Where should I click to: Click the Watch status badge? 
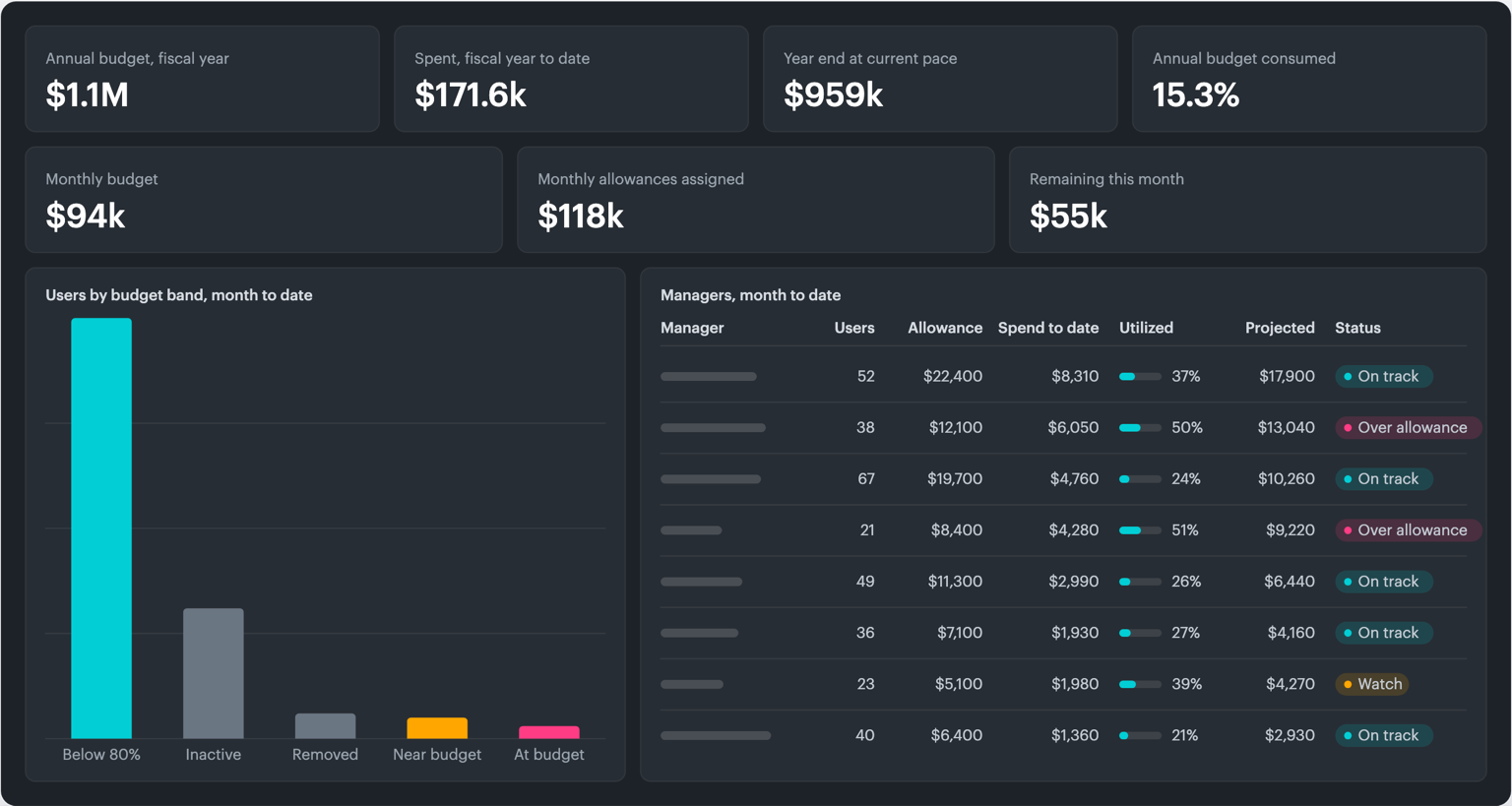click(1372, 684)
